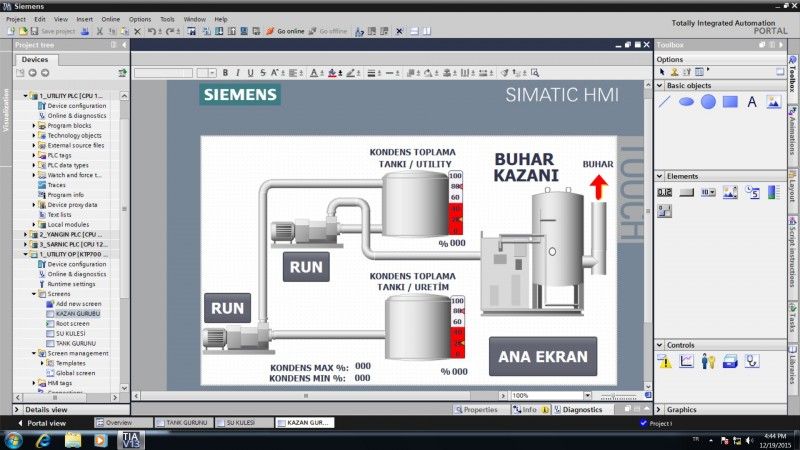Collapse the Elements toolbox section
Viewport: 800px width, 450px height.
(660, 176)
